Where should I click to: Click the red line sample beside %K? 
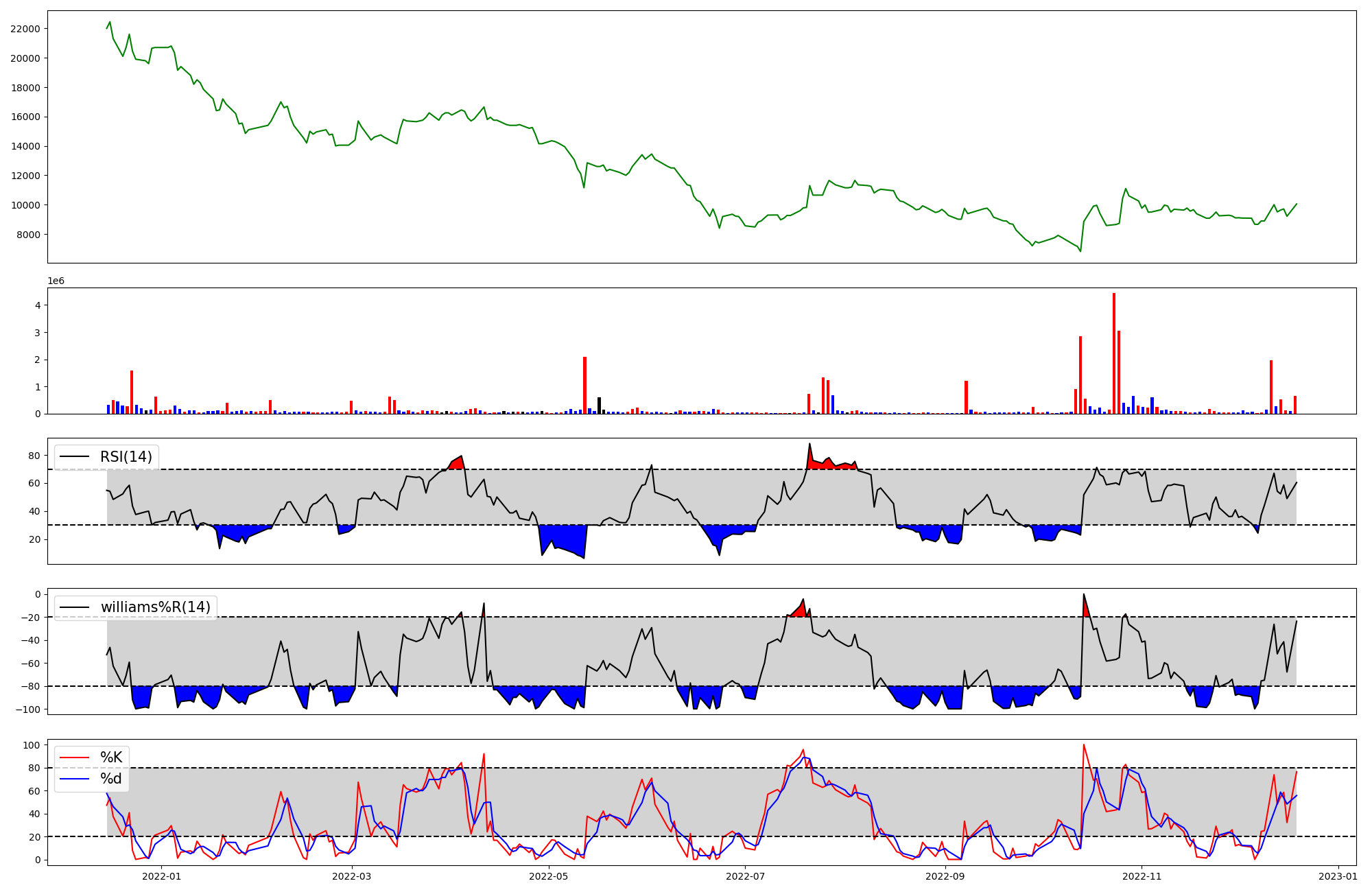[x=75, y=758]
